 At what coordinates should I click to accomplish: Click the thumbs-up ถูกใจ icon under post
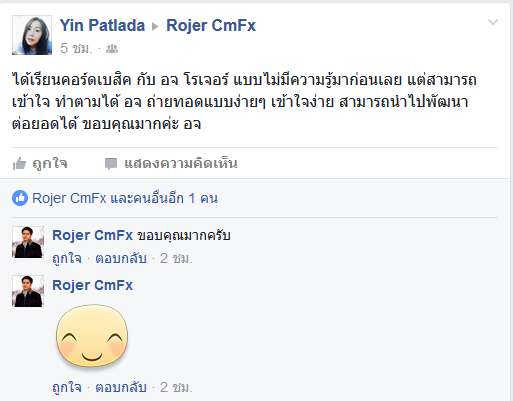[x=19, y=164]
